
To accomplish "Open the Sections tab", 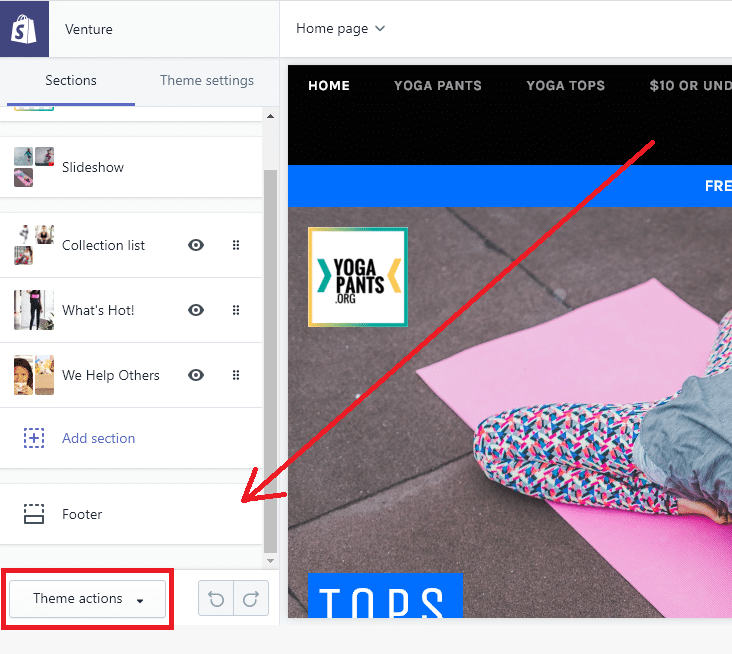I will click(x=71, y=80).
